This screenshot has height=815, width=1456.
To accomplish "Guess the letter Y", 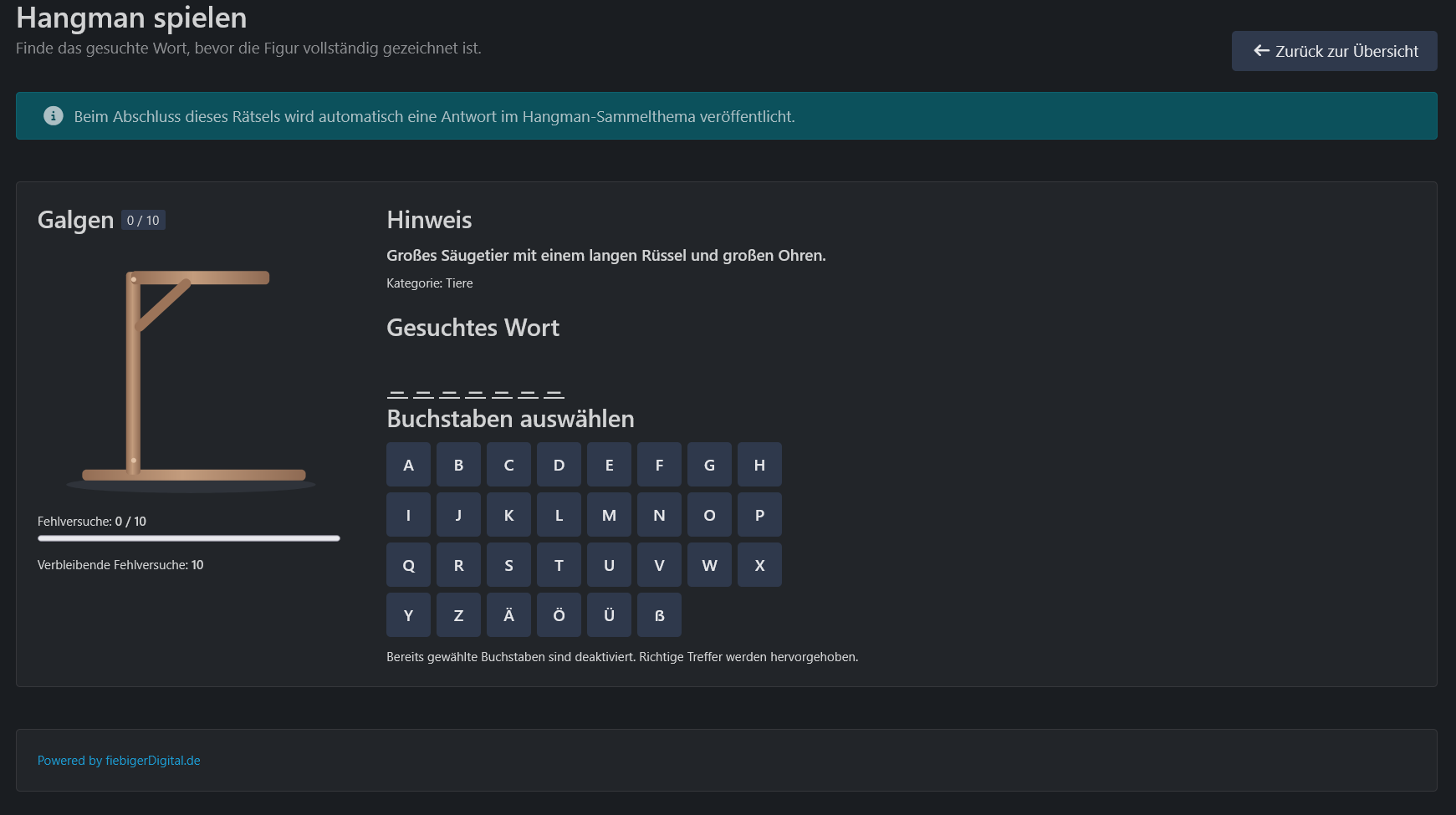I will click(x=408, y=615).
